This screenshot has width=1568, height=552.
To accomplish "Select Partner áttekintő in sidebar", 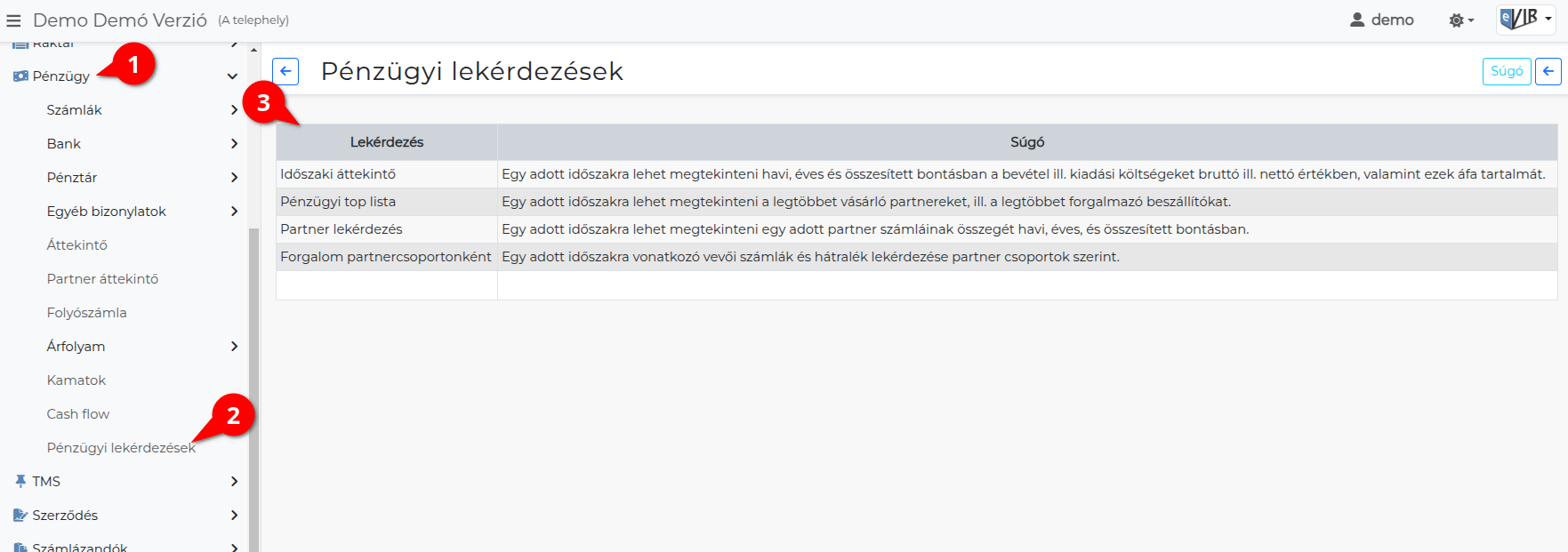I will pyautogui.click(x=102, y=279).
